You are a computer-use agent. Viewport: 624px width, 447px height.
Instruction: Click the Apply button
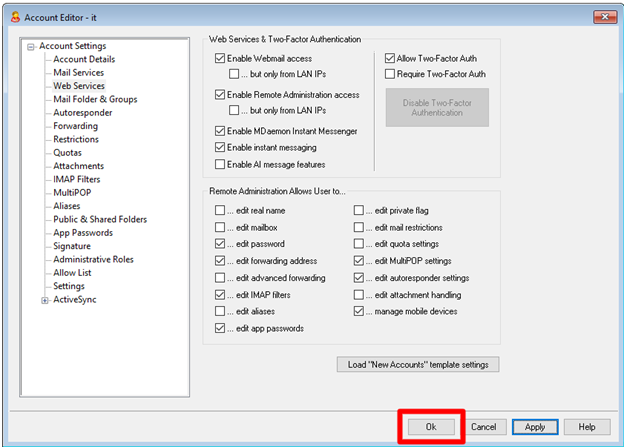coord(535,426)
